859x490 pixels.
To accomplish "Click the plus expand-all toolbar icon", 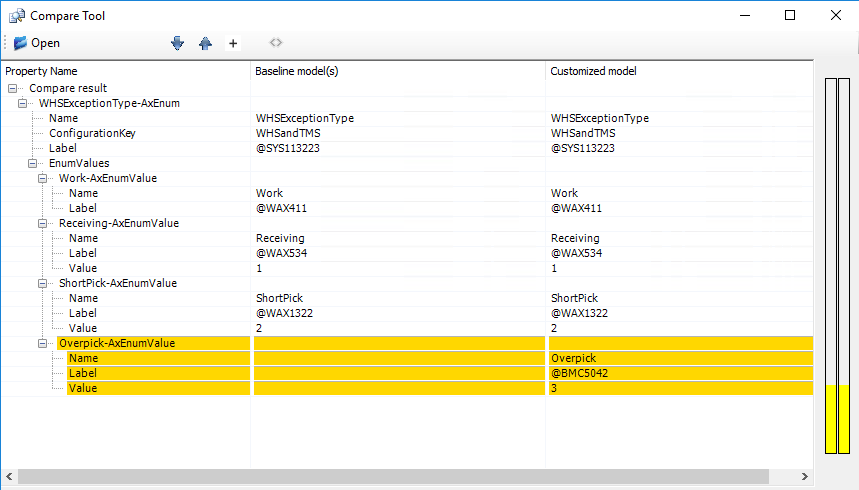I will tap(233, 43).
